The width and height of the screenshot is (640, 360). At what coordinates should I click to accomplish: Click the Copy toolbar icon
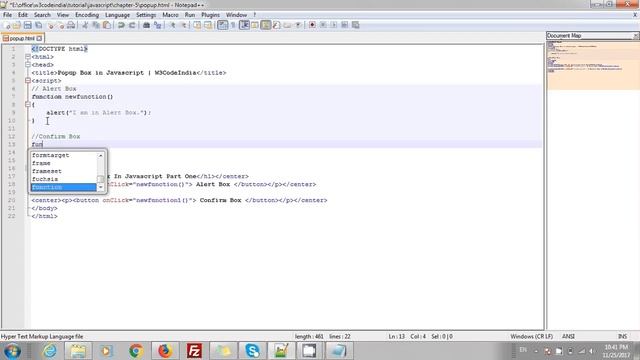[96, 25]
